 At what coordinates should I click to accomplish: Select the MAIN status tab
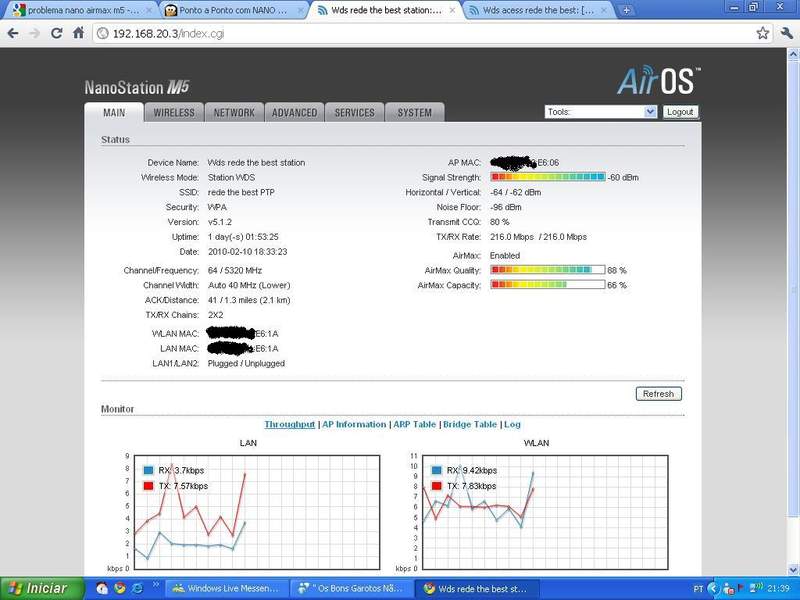click(x=114, y=112)
